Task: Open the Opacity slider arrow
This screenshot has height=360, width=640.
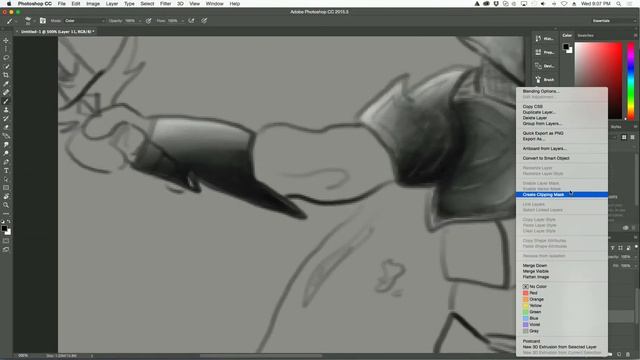Action: click(x=140, y=20)
